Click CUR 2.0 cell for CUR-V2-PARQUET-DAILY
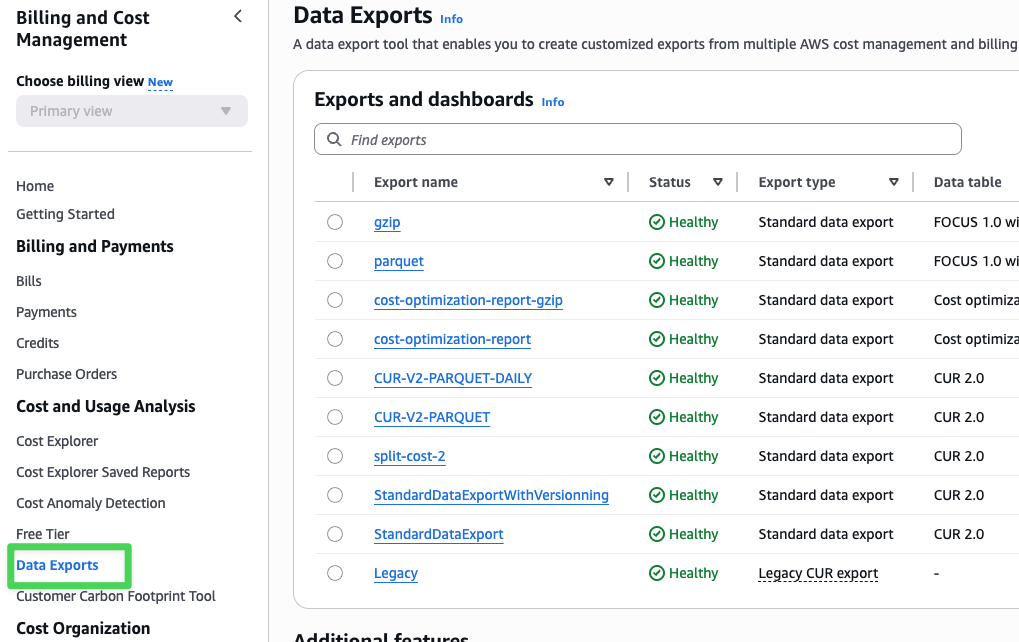1019x642 pixels. (x=959, y=378)
